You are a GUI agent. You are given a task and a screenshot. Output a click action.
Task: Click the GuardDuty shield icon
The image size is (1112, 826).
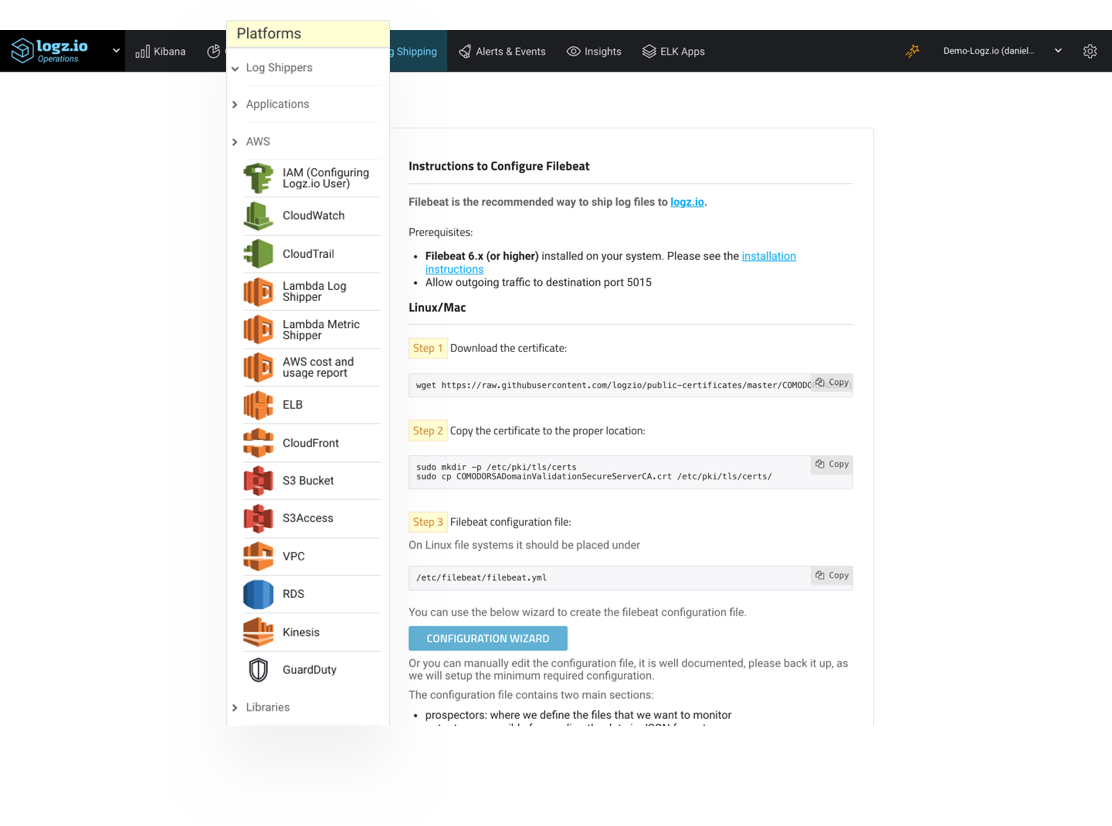[x=258, y=670]
